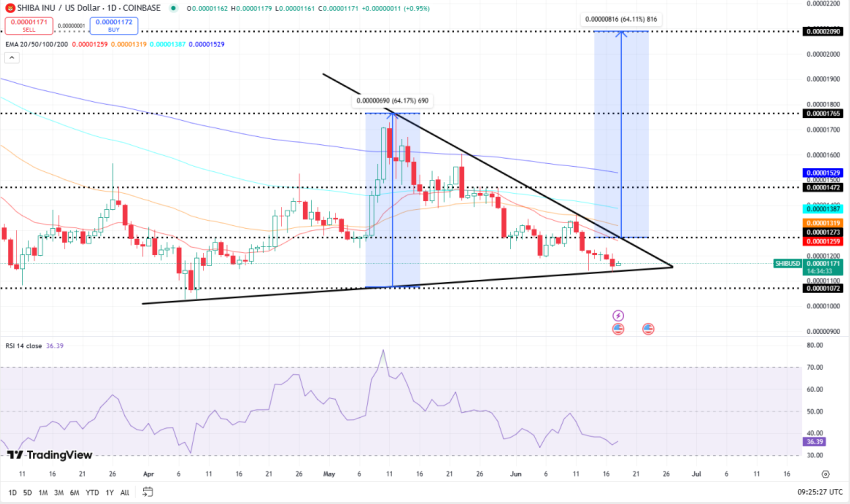
Task: Click the spread value between Sell and Buy
Action: 72,26
